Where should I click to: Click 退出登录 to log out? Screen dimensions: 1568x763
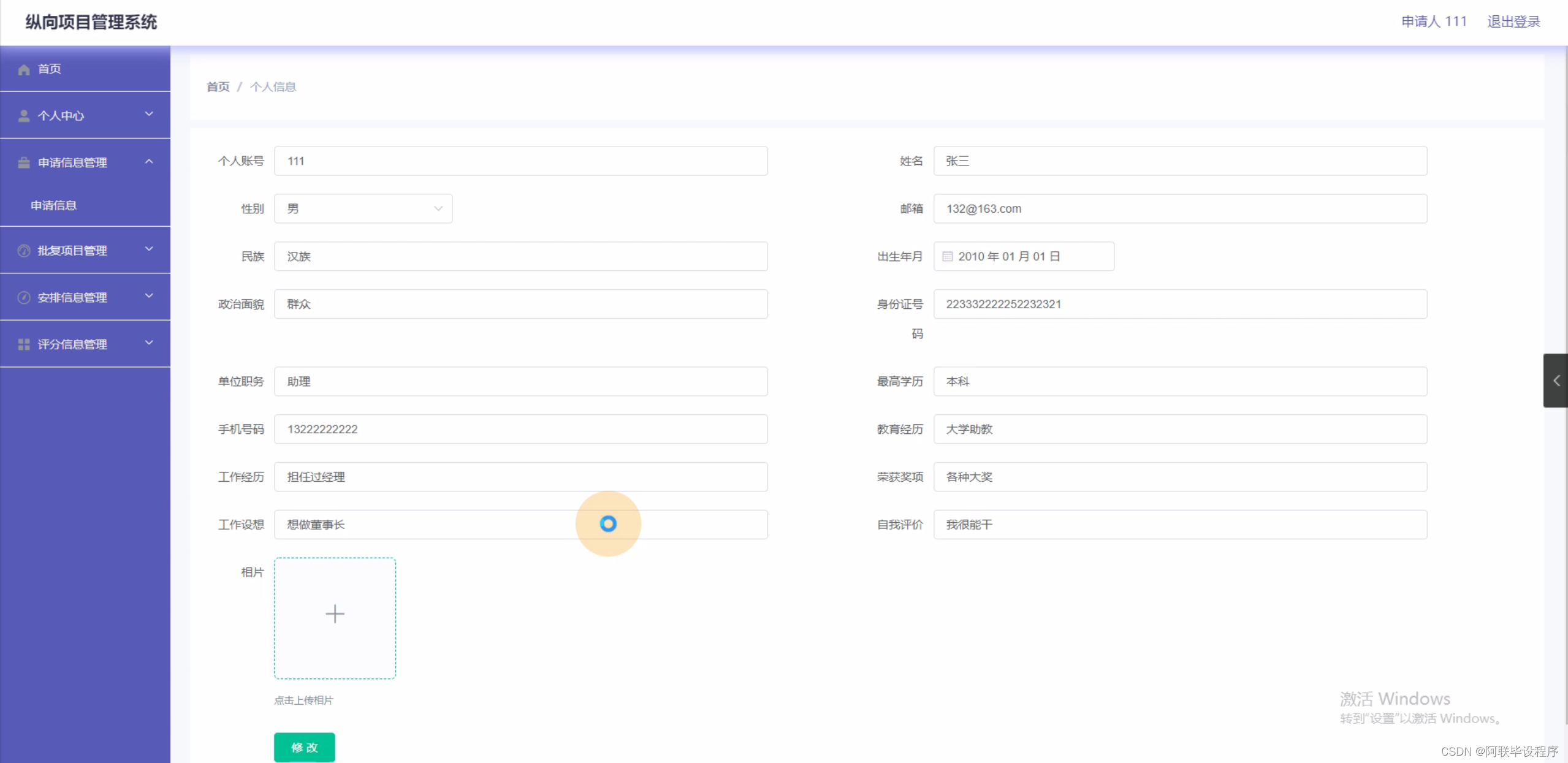click(x=1514, y=21)
